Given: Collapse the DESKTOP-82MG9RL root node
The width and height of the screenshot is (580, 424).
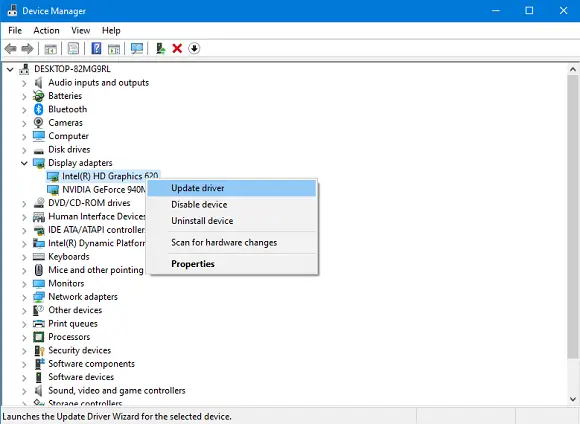Looking at the screenshot, I should point(10,69).
